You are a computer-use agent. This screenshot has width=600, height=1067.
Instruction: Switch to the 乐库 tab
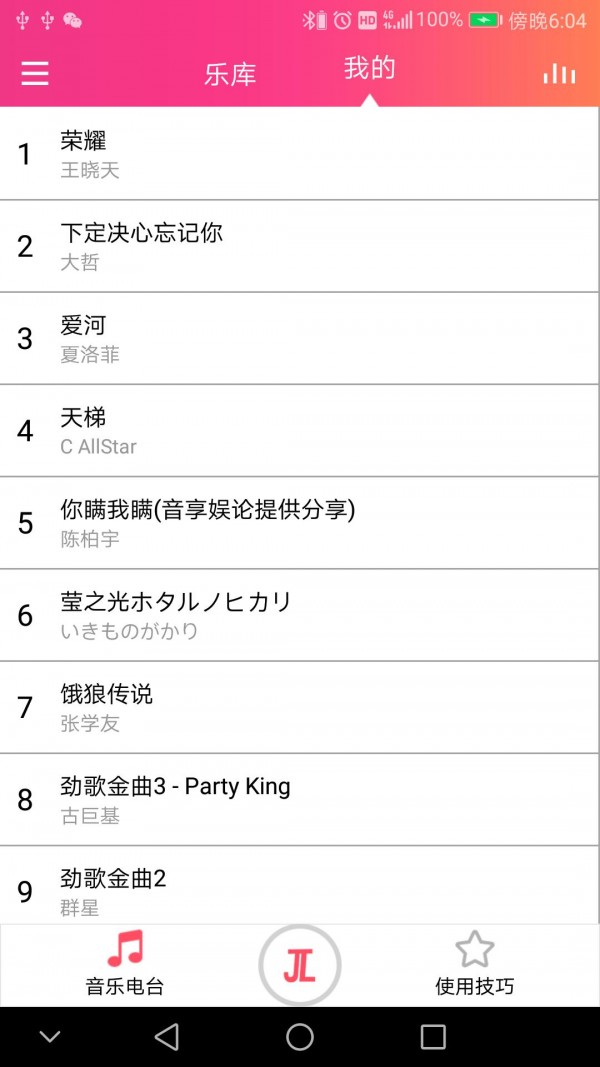pyautogui.click(x=230, y=75)
